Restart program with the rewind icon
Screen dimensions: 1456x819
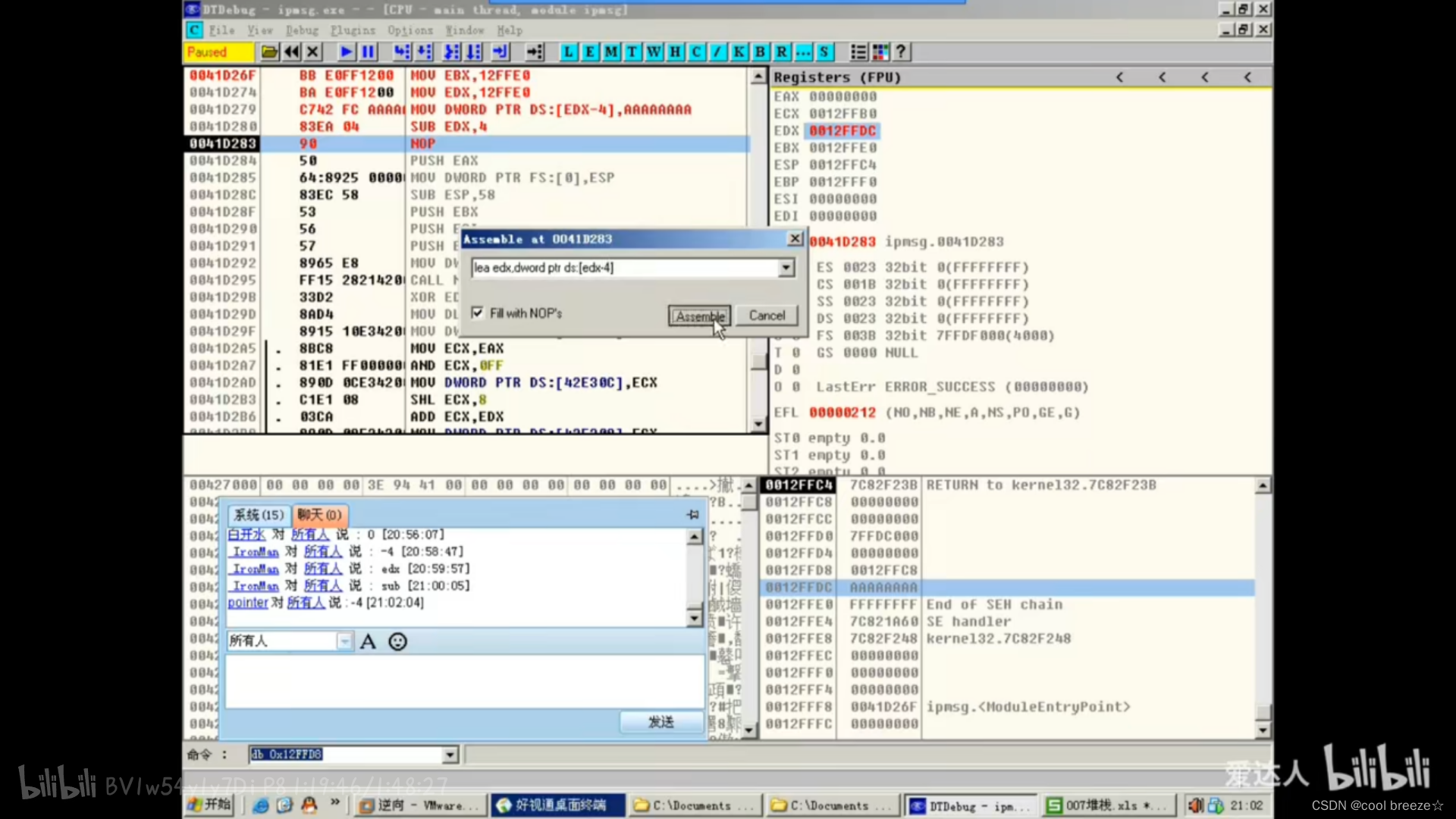[x=291, y=52]
